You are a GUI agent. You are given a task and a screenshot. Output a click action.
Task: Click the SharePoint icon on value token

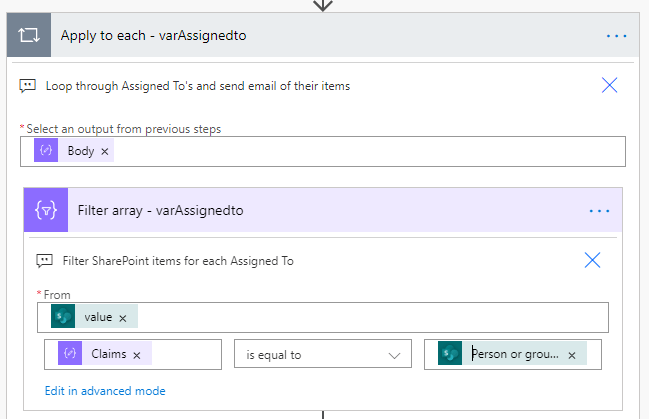point(64,317)
